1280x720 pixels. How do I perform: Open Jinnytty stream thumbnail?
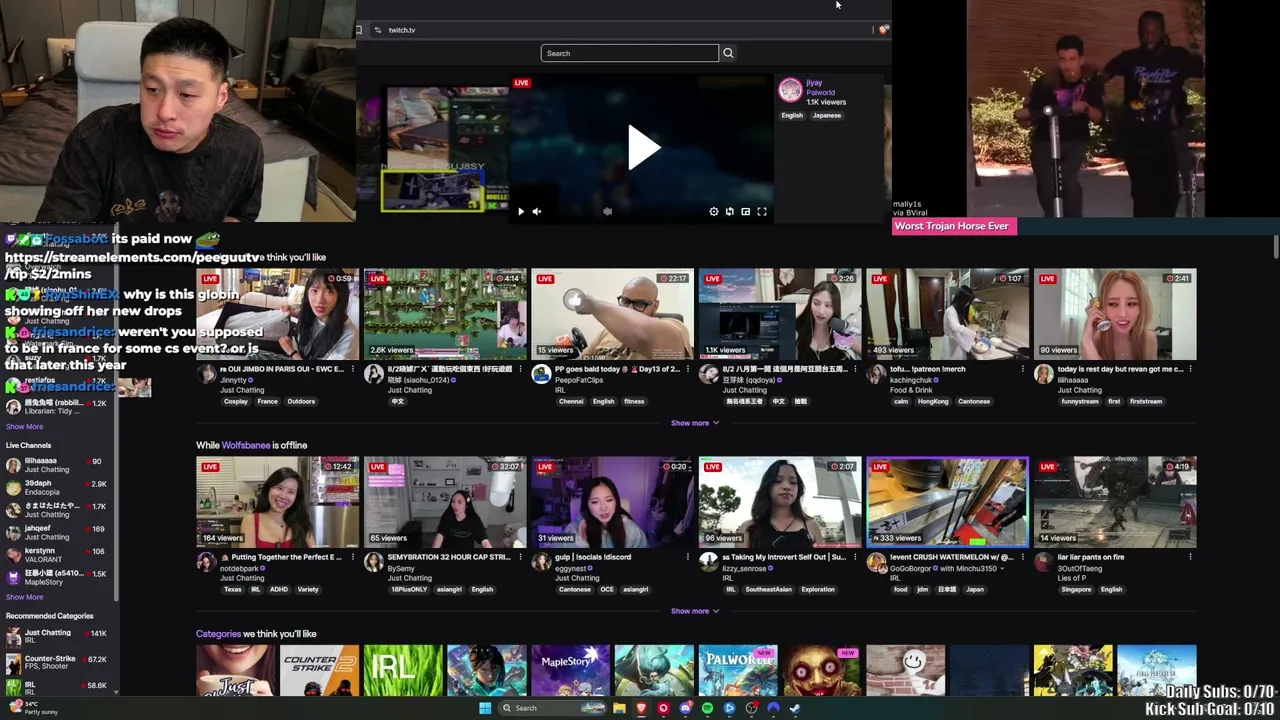277,314
